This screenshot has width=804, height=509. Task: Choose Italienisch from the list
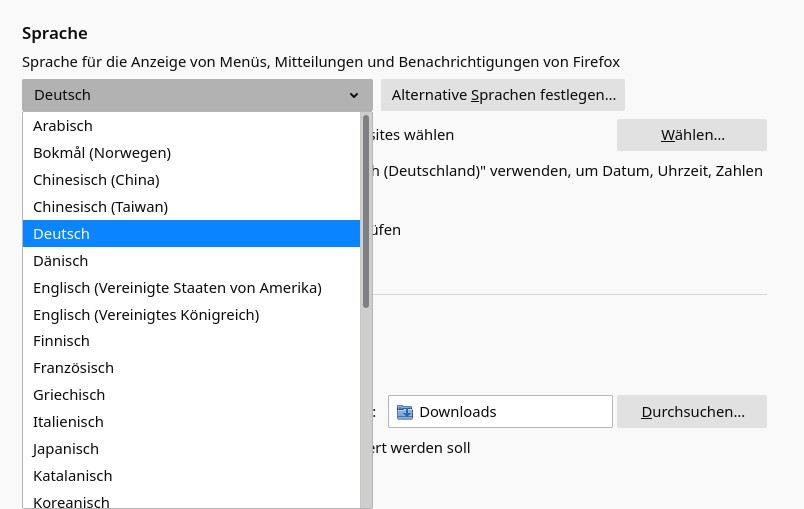[x=68, y=422]
